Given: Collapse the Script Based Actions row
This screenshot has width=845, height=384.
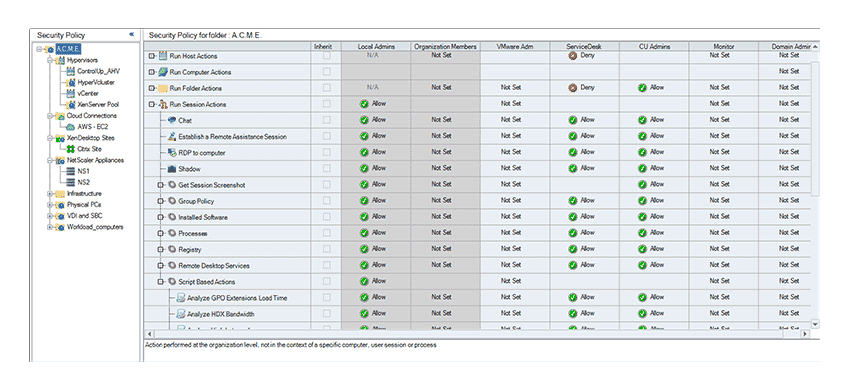Looking at the screenshot, I should tap(160, 282).
